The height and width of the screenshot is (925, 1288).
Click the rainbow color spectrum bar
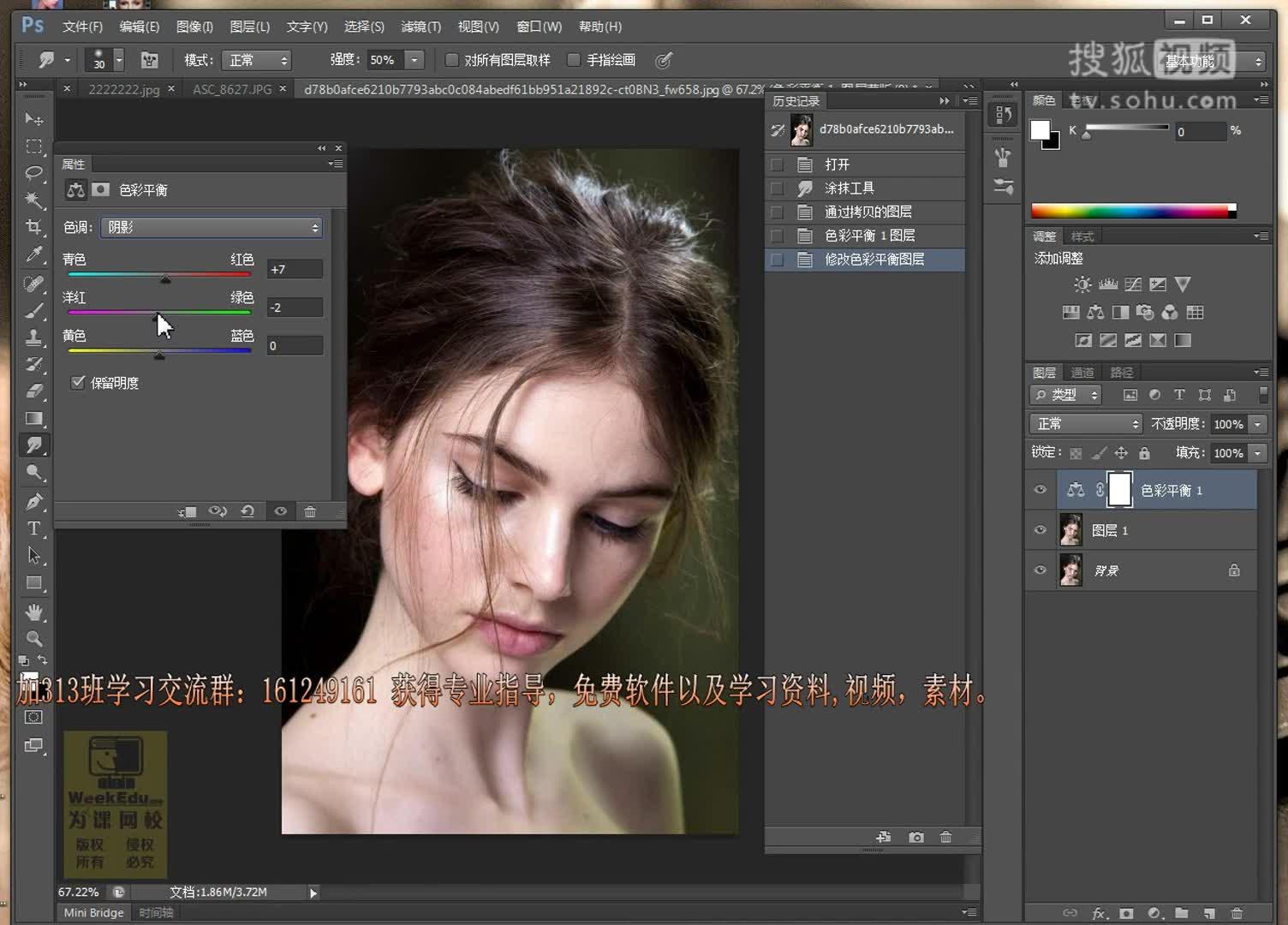[x=1130, y=210]
